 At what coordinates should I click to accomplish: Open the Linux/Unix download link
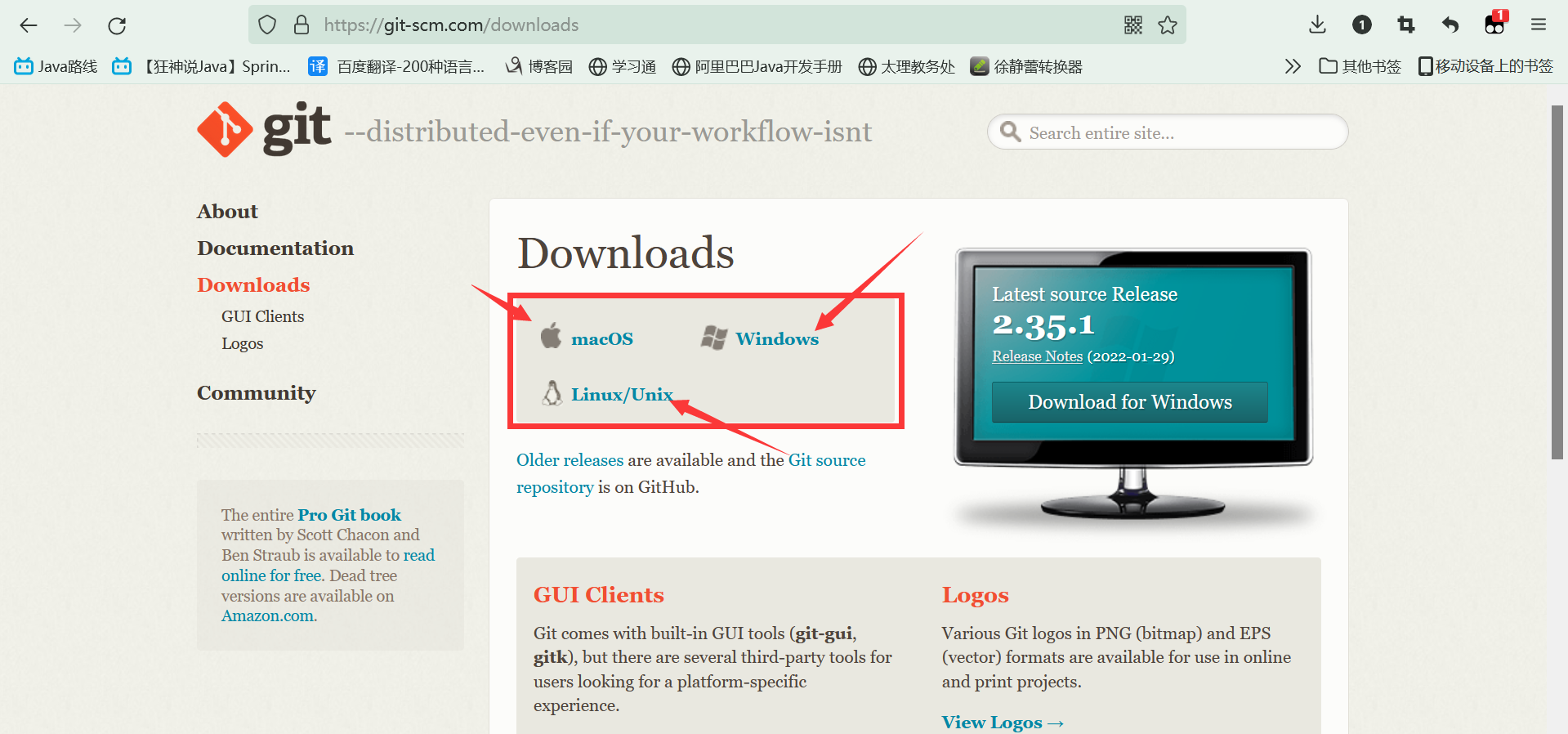(622, 395)
